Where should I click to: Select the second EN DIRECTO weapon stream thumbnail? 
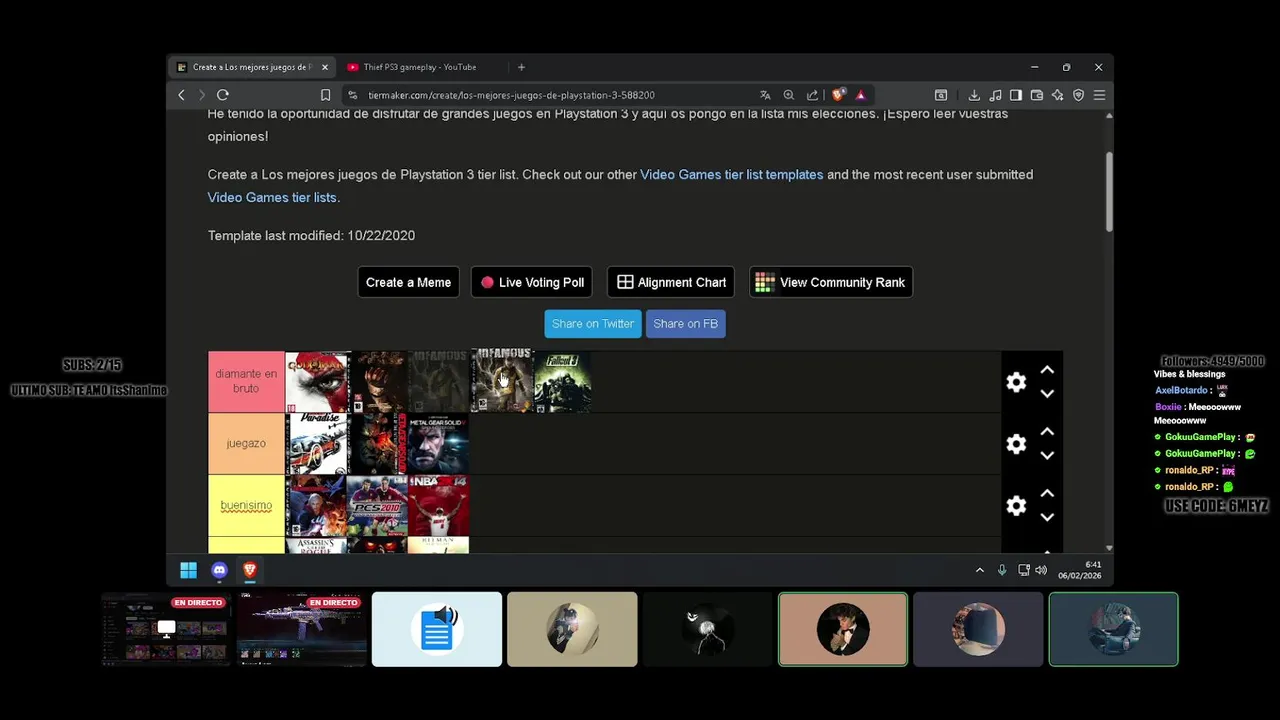tap(301, 629)
